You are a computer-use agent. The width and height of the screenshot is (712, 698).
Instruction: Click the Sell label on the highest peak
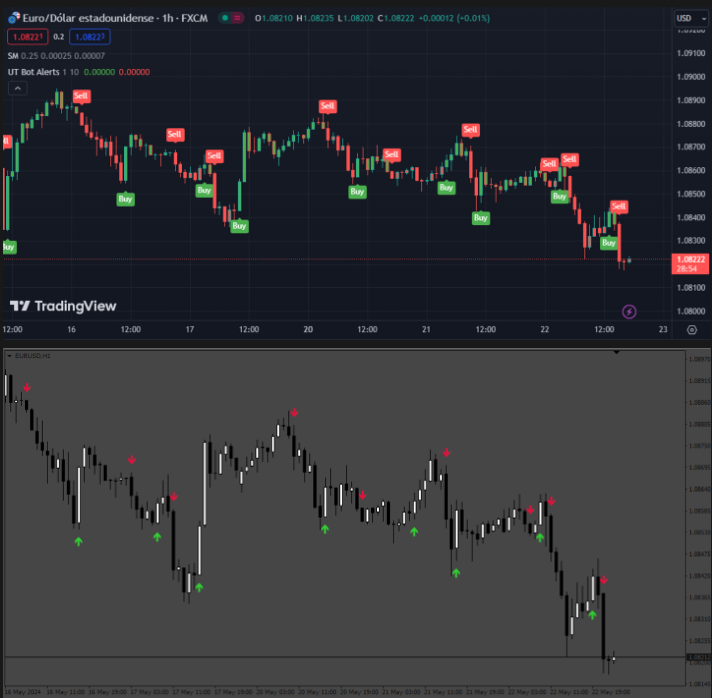pos(81,96)
